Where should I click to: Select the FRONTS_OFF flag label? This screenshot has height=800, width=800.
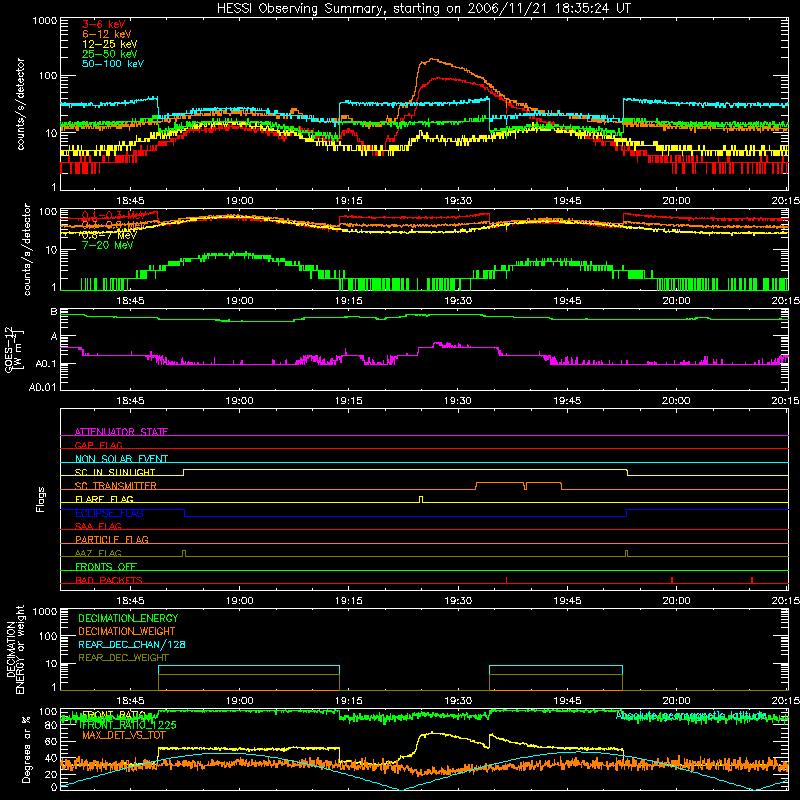[106, 566]
